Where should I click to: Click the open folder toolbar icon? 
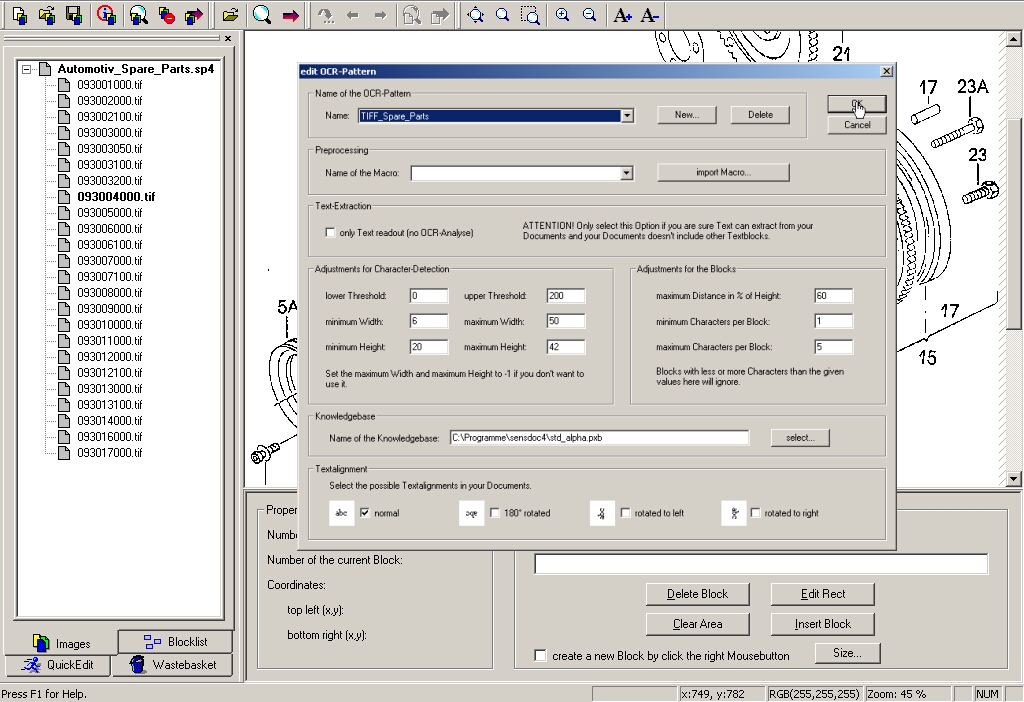coord(231,15)
